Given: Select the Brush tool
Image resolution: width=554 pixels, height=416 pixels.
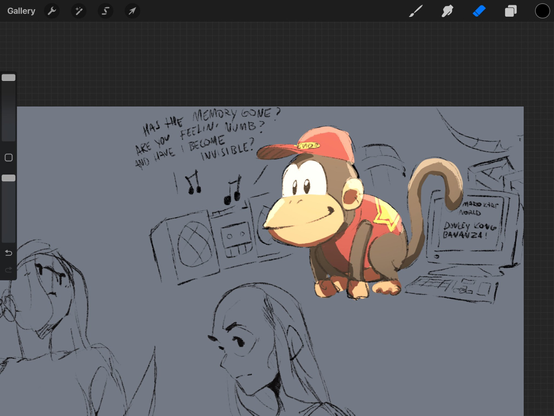Looking at the screenshot, I should coord(416,11).
